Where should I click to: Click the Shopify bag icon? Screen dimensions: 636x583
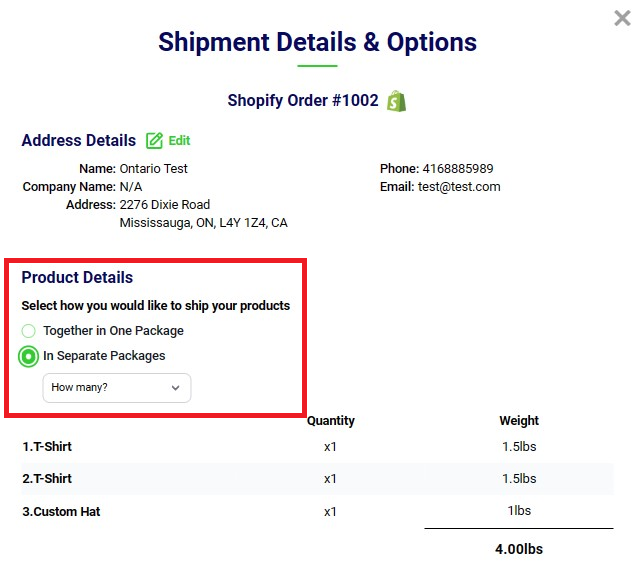[x=397, y=101]
